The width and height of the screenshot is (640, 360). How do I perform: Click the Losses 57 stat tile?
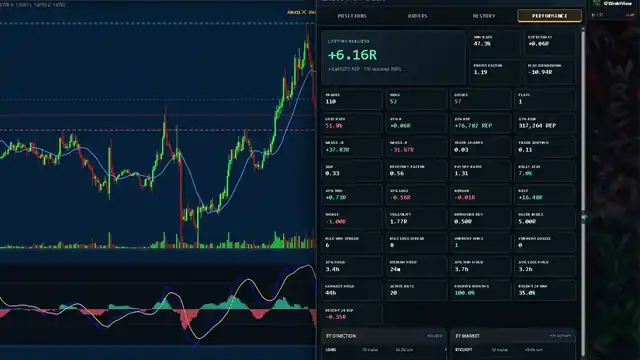click(481, 99)
